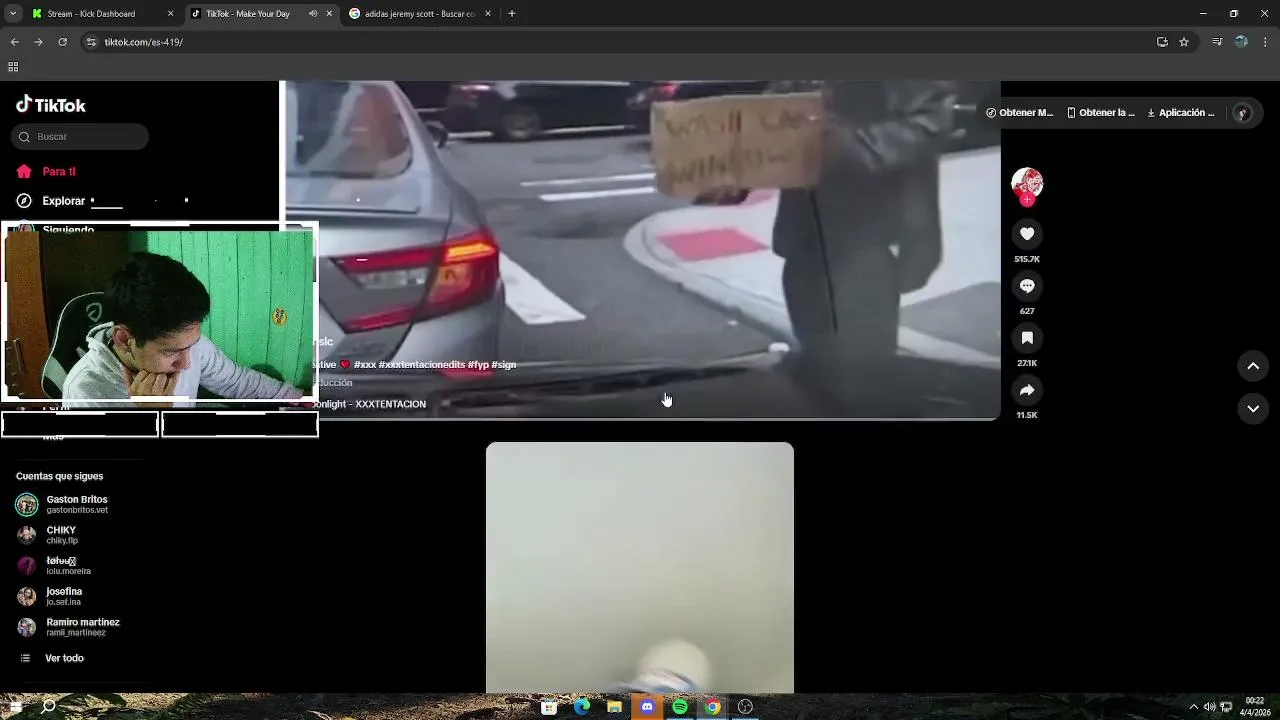Click the address bar URL
This screenshot has width=1280, height=720.
144,42
